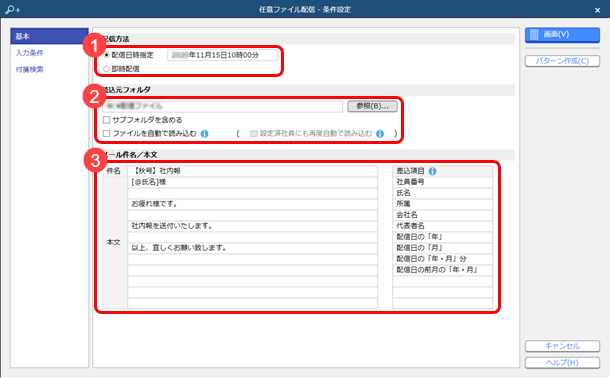This screenshot has height=378, width=610.
Task: Open the 基本 tab in sidebar
Action: pyautogui.click(x=49, y=36)
